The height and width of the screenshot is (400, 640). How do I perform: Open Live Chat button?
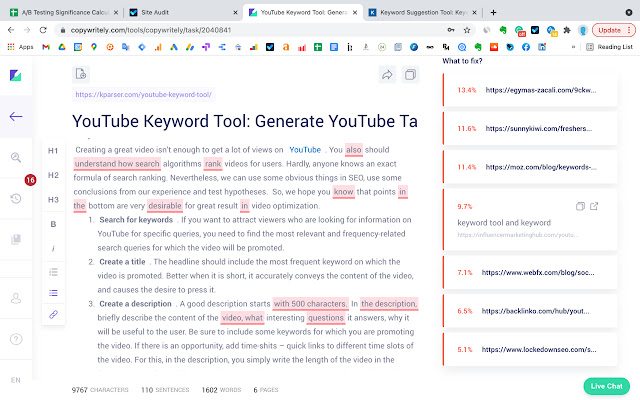[607, 385]
